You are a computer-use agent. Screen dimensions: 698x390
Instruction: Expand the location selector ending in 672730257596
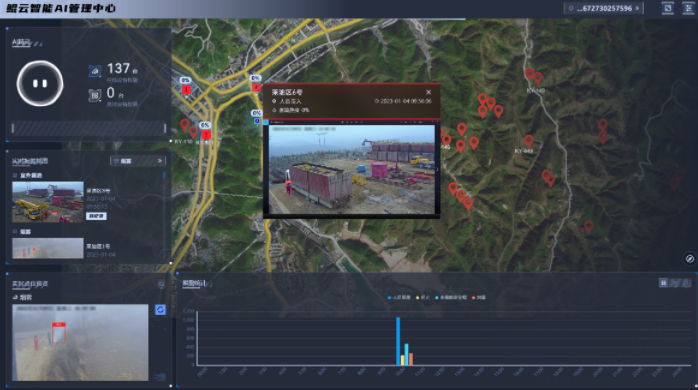(604, 8)
